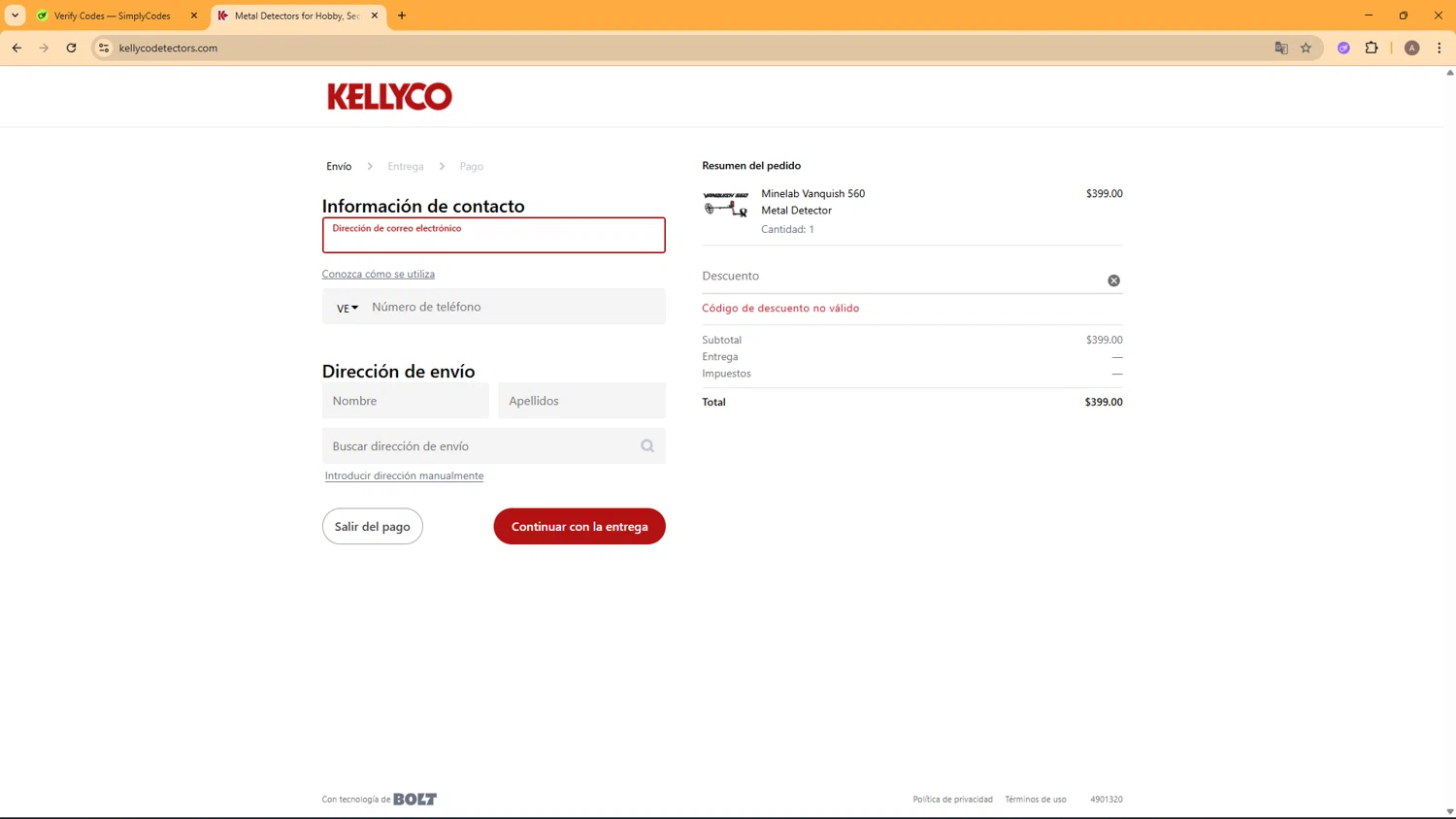This screenshot has width=1456, height=819.
Task: Click the Total $399.00 amount
Action: tap(1104, 402)
